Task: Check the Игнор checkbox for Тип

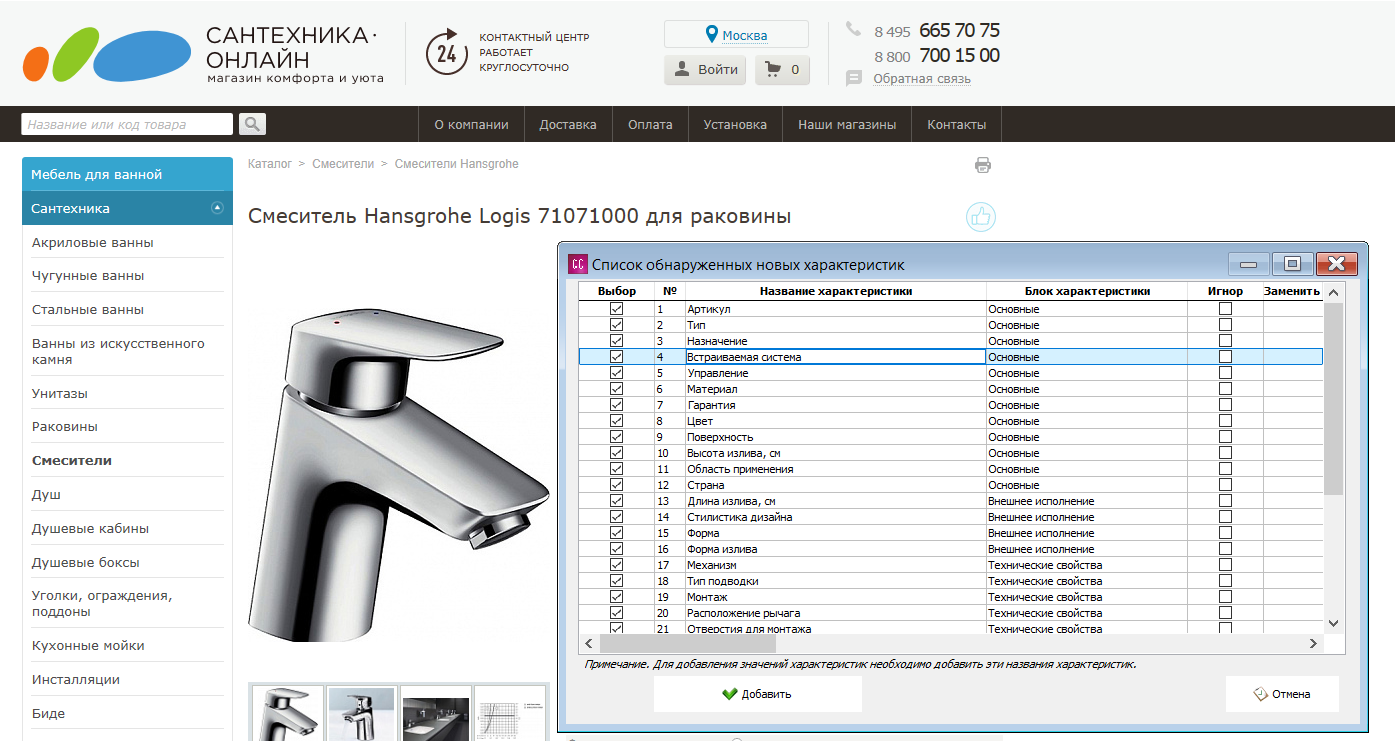Action: (1225, 325)
